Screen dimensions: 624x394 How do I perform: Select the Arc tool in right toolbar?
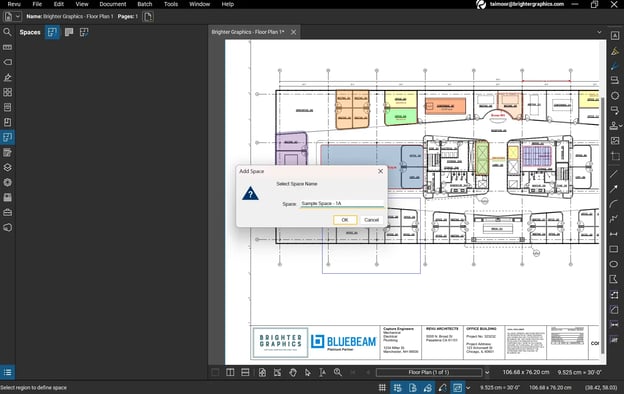(614, 204)
